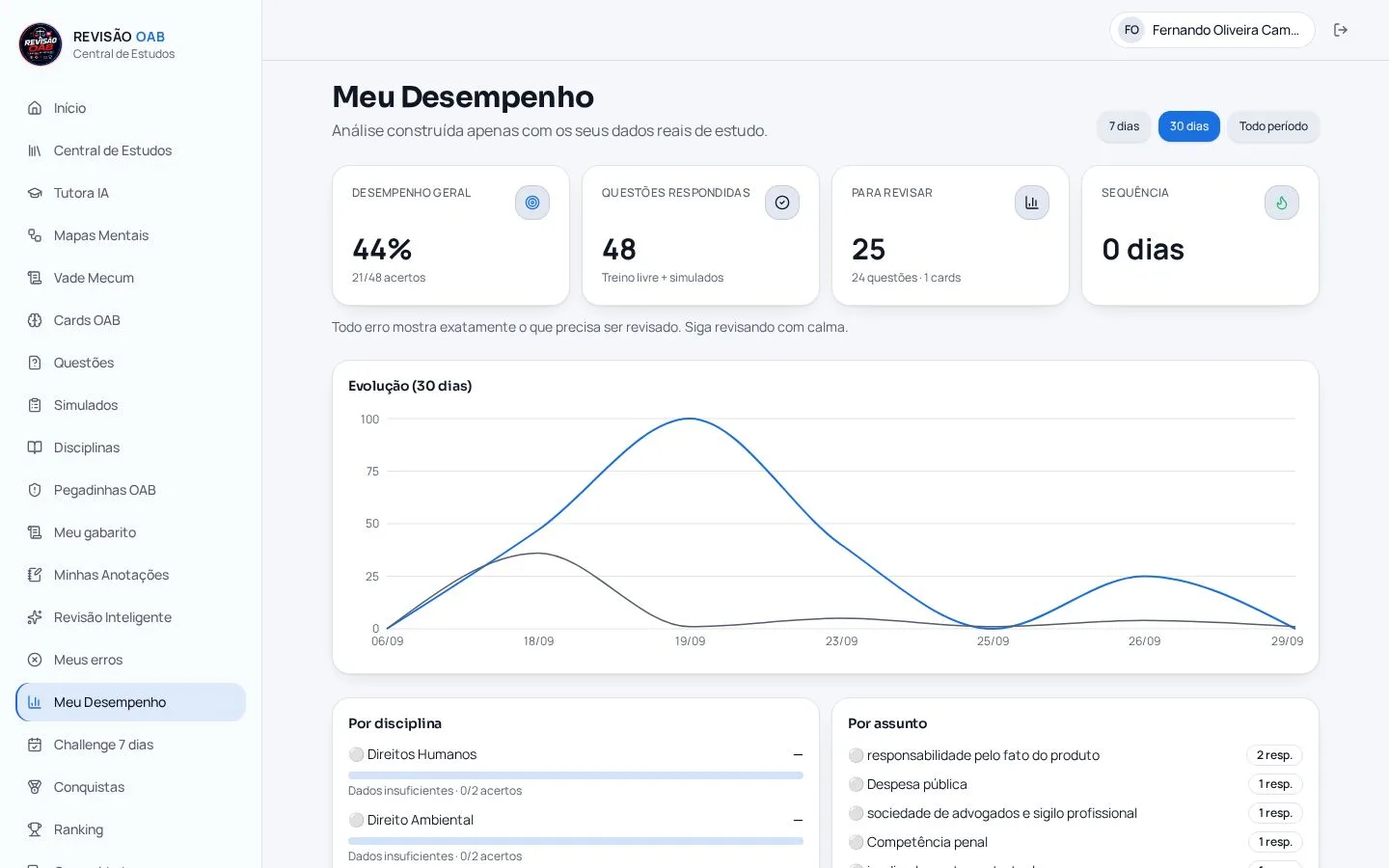The width and height of the screenshot is (1389, 868).
Task: Click the Direito Ambiental progress bar
Action: tap(576, 841)
